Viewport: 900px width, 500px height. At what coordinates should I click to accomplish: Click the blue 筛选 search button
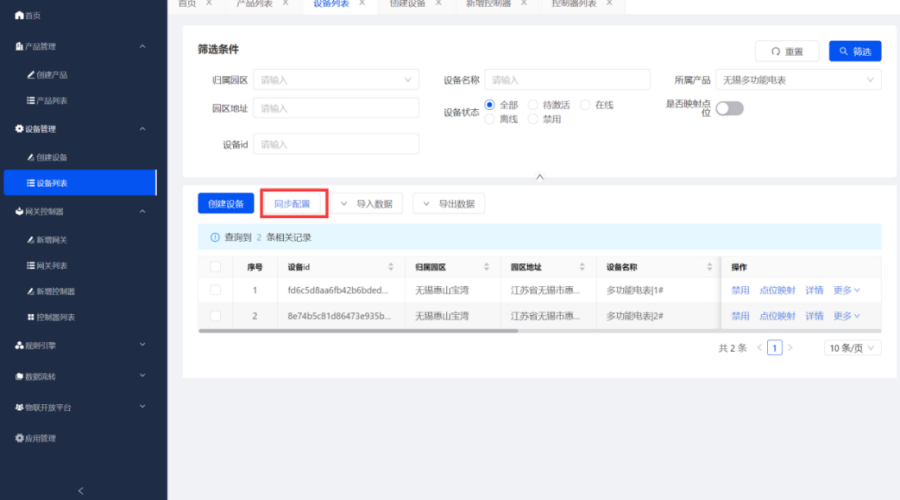(855, 51)
